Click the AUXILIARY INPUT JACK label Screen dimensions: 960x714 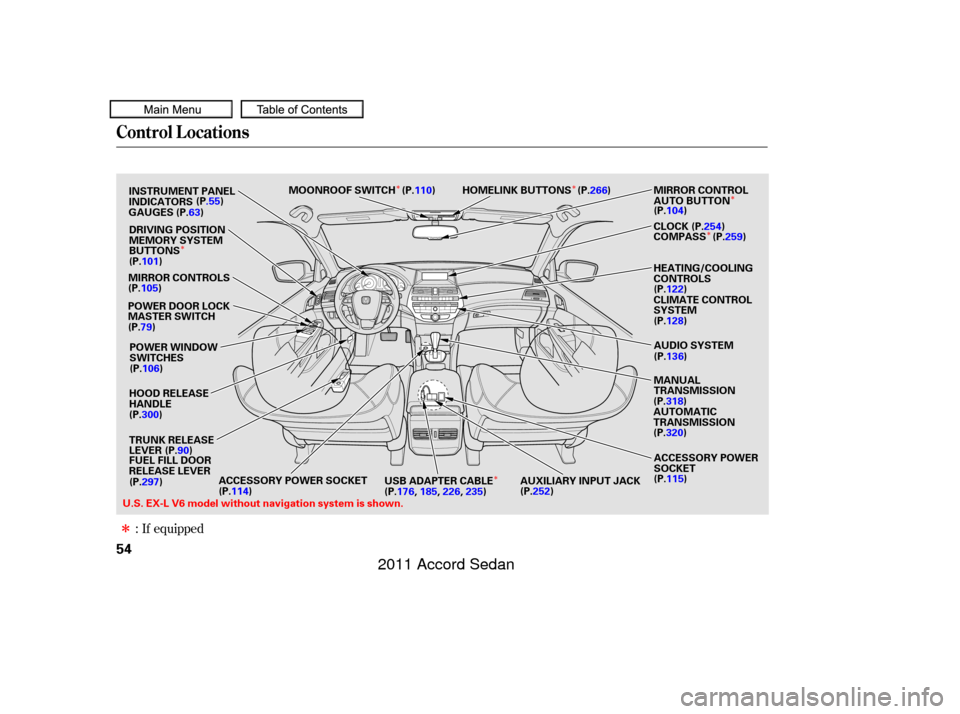[x=580, y=481]
